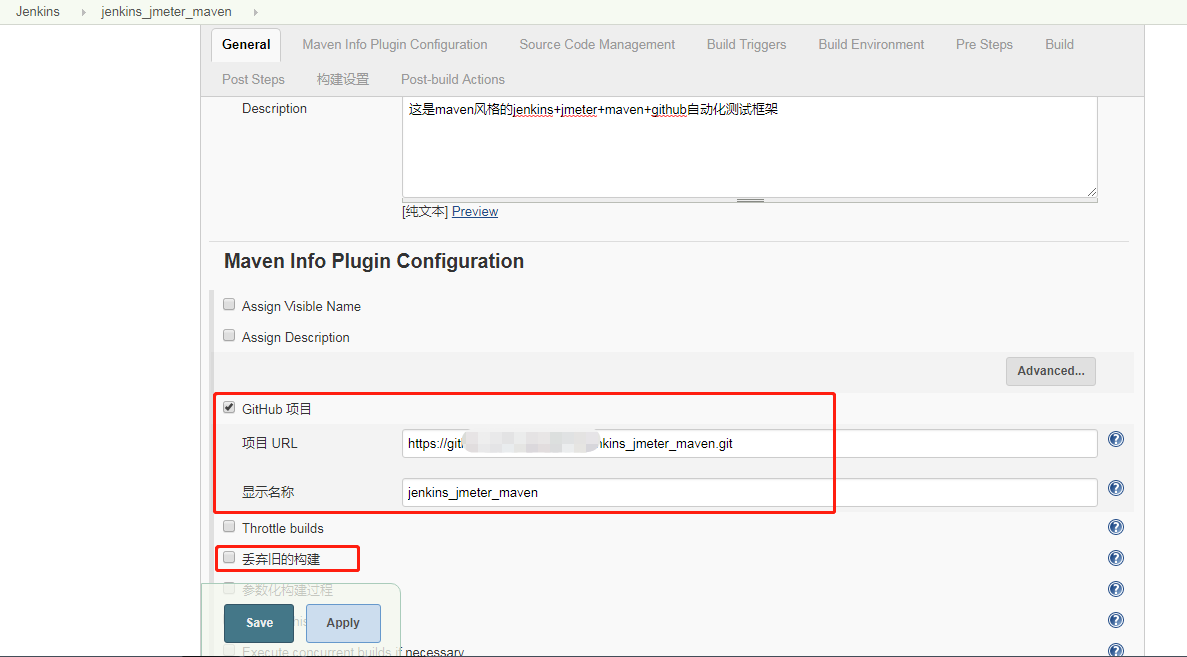Enable the Throttle builds checkbox
Viewport: 1187px width, 657px height.
pyautogui.click(x=228, y=525)
